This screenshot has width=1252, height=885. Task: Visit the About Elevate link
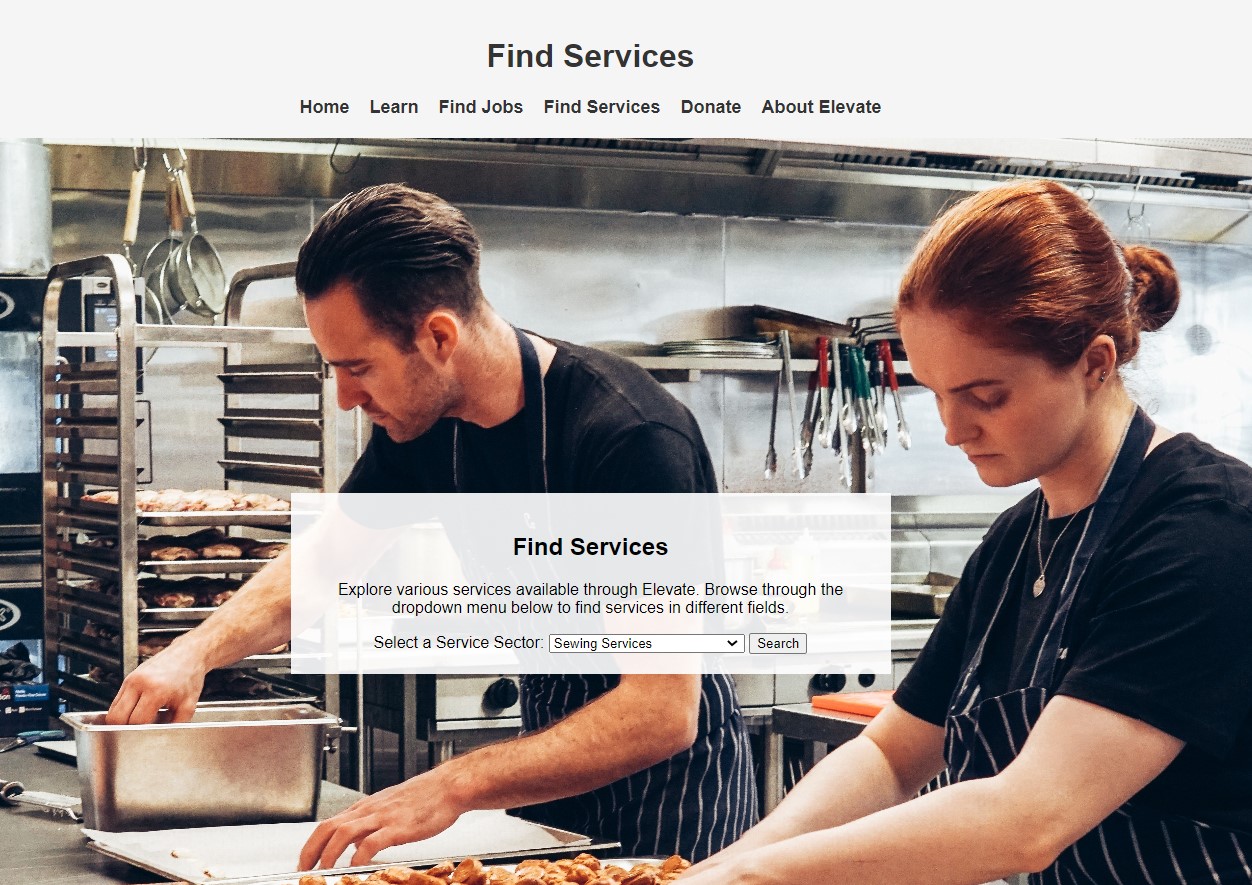tap(821, 107)
